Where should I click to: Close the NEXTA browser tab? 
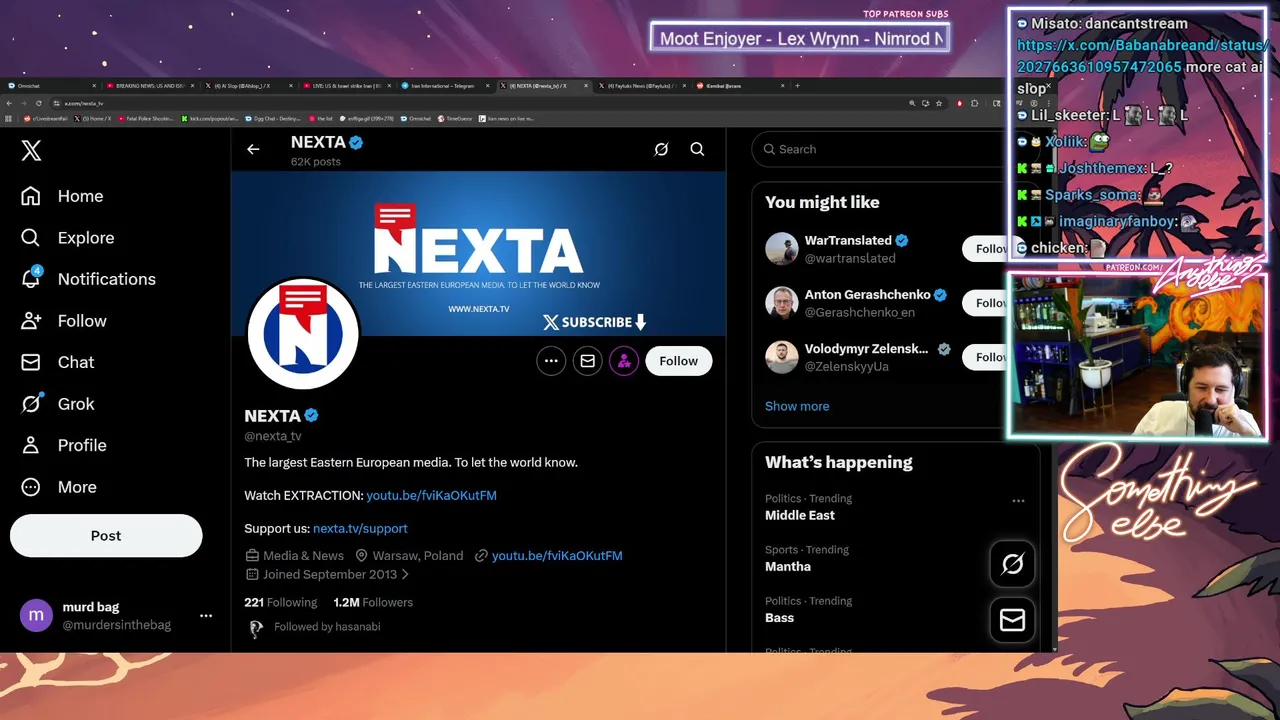(x=584, y=86)
